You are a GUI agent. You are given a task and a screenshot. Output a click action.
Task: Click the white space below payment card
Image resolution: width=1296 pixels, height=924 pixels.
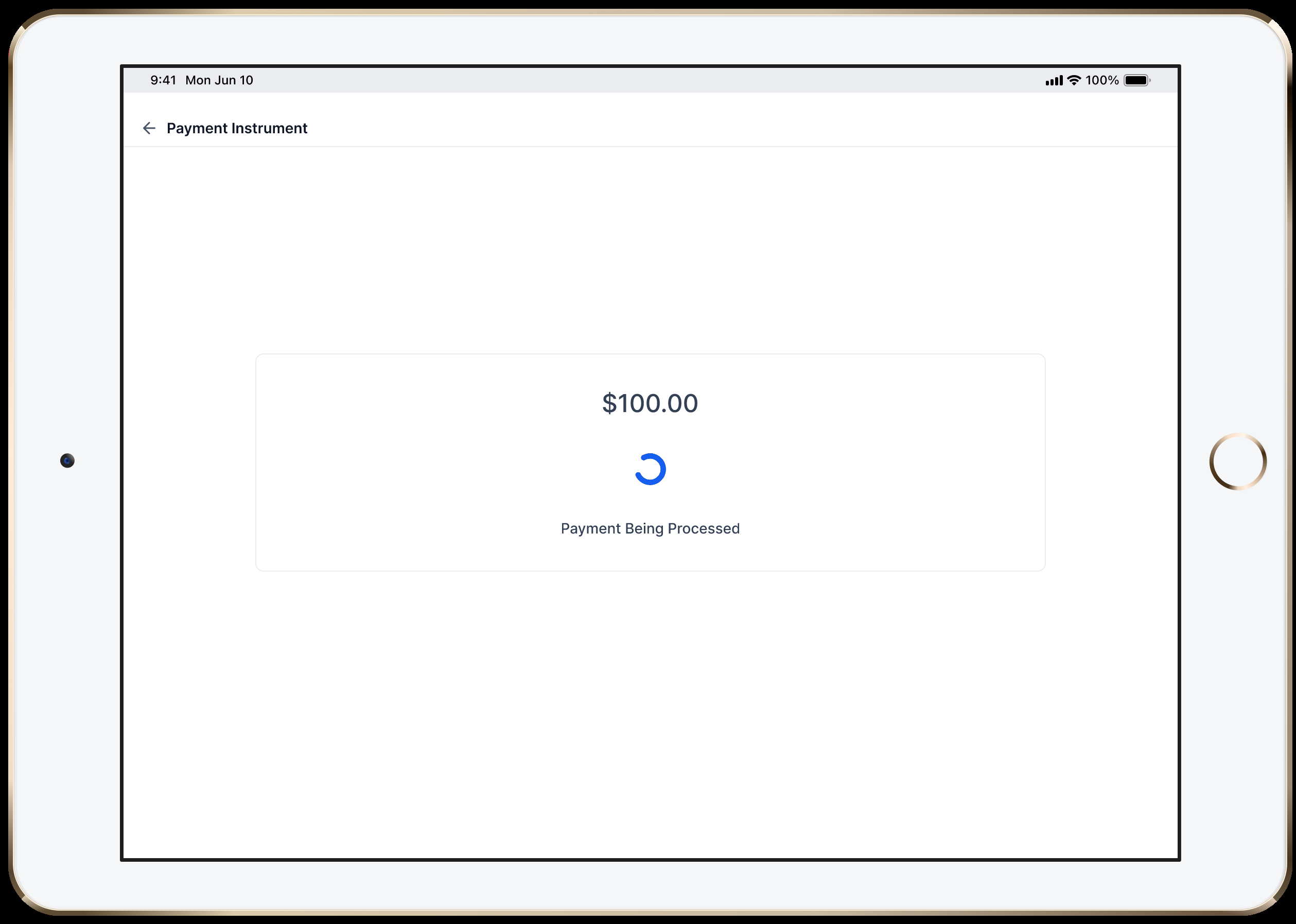[x=650, y=711]
